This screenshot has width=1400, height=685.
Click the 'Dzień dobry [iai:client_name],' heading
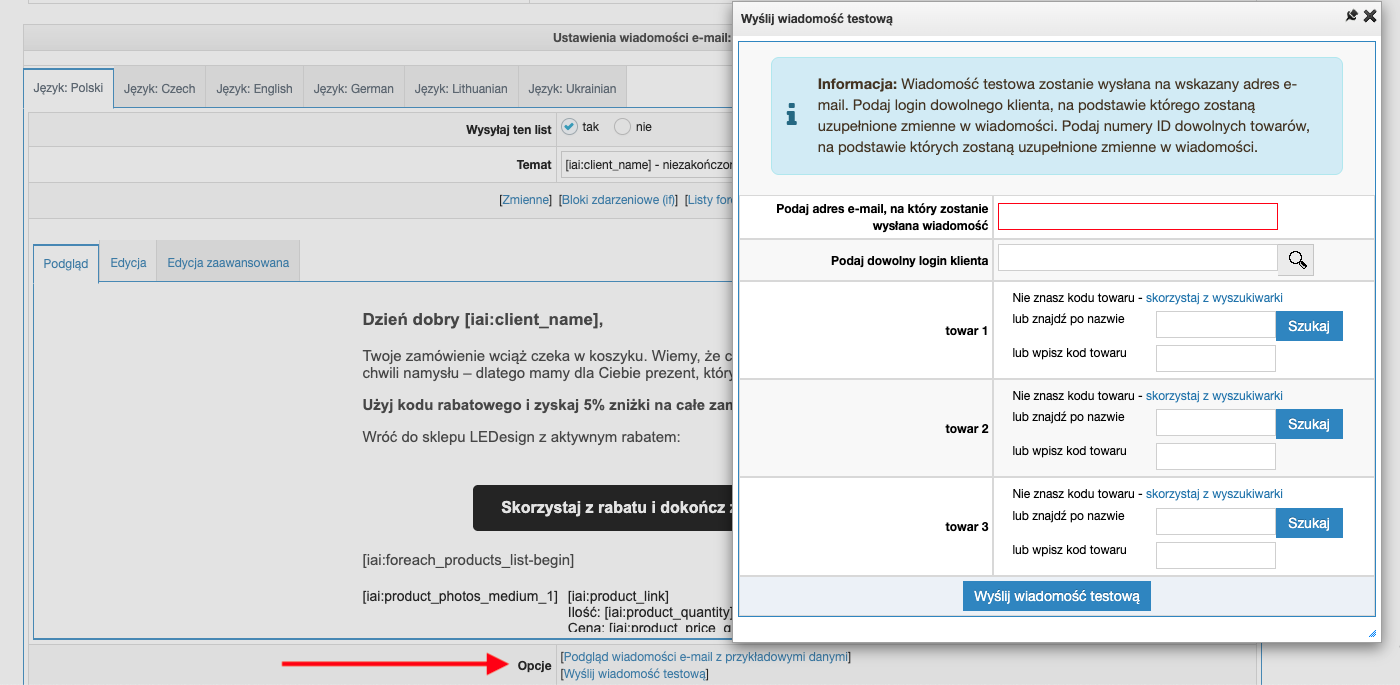click(483, 320)
